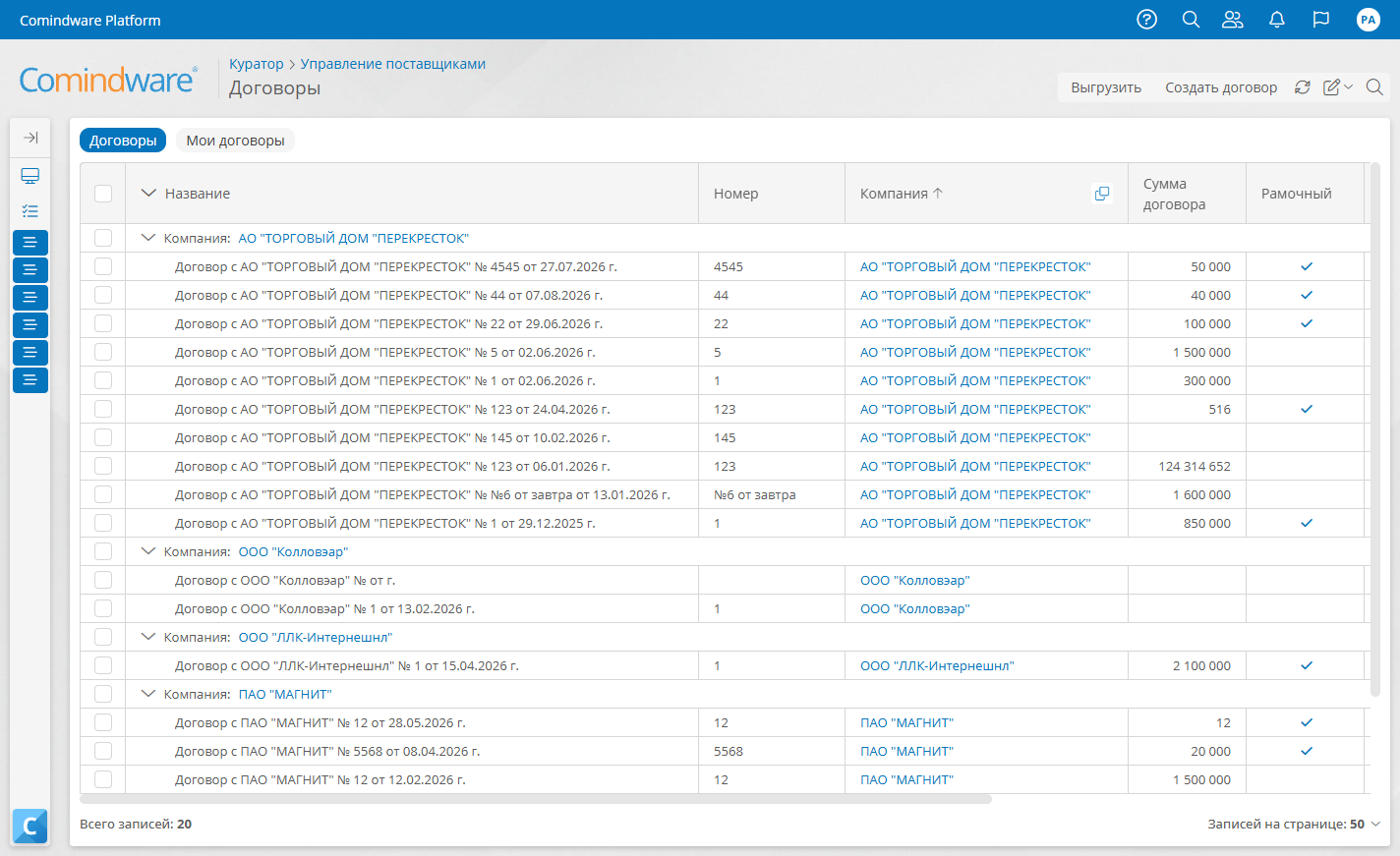This screenshot has height=856, width=1400.
Task: Click the horizontal scrollbar under the table
Action: tap(536, 799)
